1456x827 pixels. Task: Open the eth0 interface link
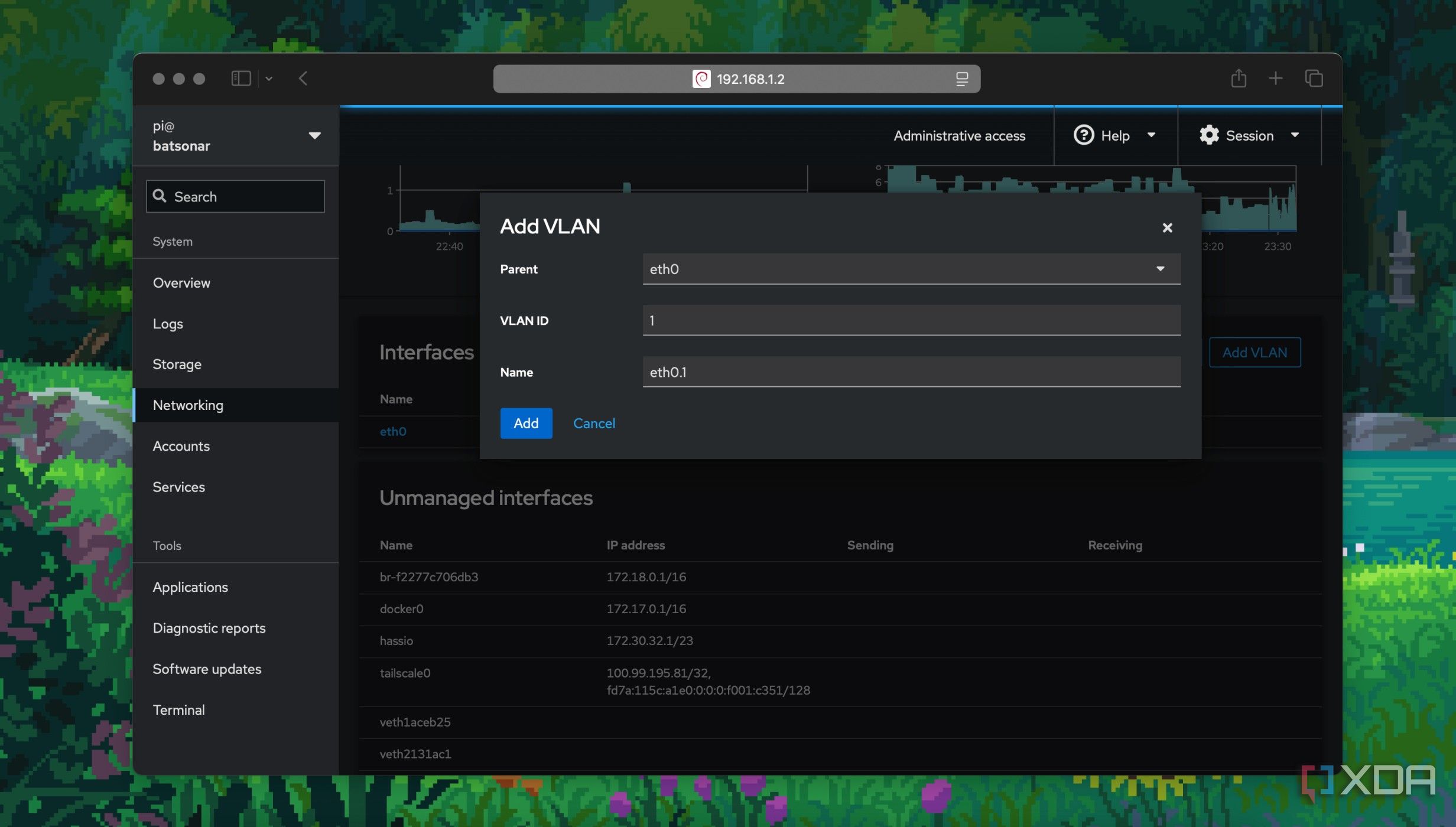coord(393,431)
